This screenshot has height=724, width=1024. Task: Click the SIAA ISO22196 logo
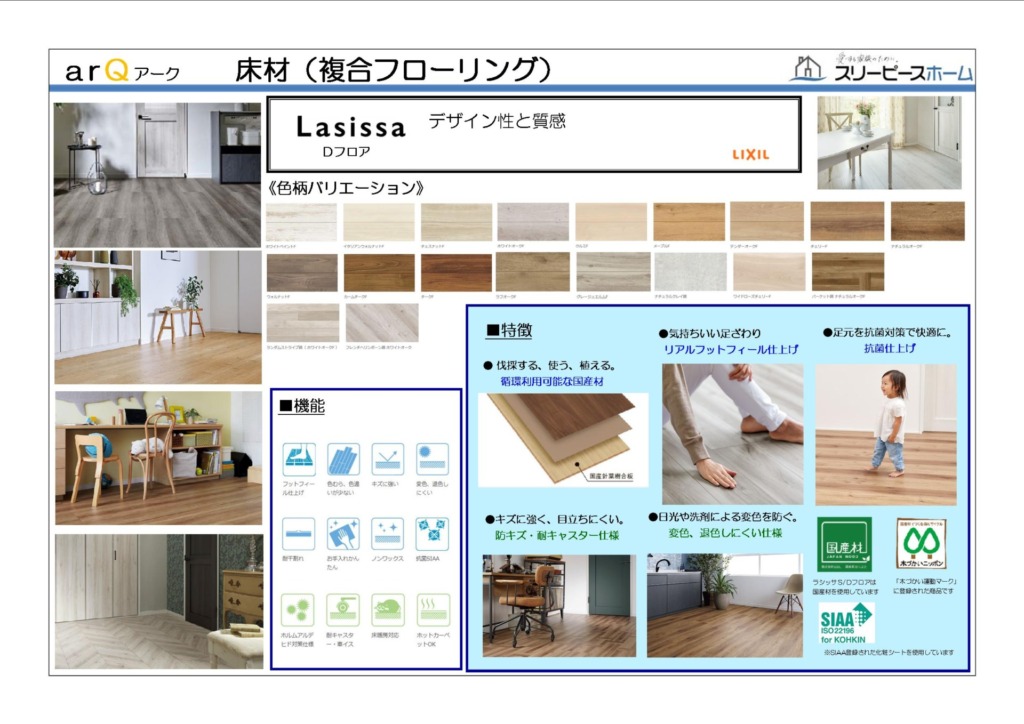click(x=845, y=622)
